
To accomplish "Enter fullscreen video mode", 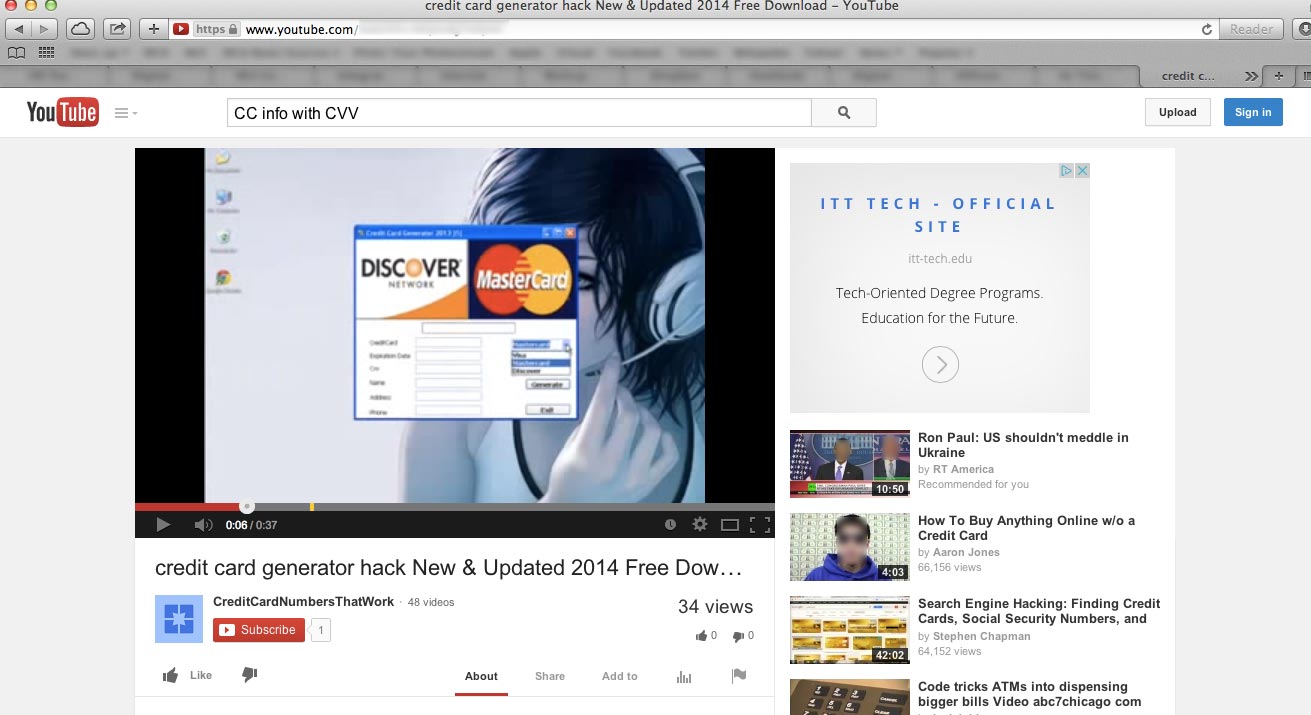I will click(x=760, y=525).
